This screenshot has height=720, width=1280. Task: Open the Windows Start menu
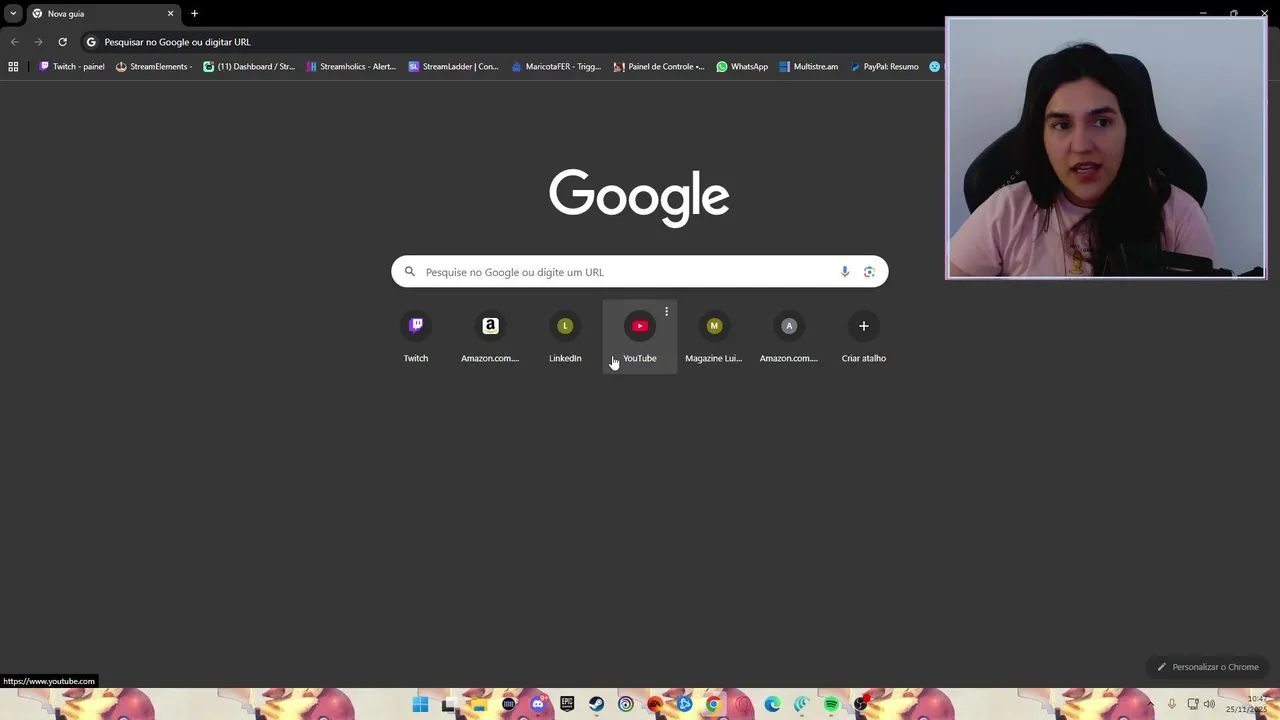point(420,704)
